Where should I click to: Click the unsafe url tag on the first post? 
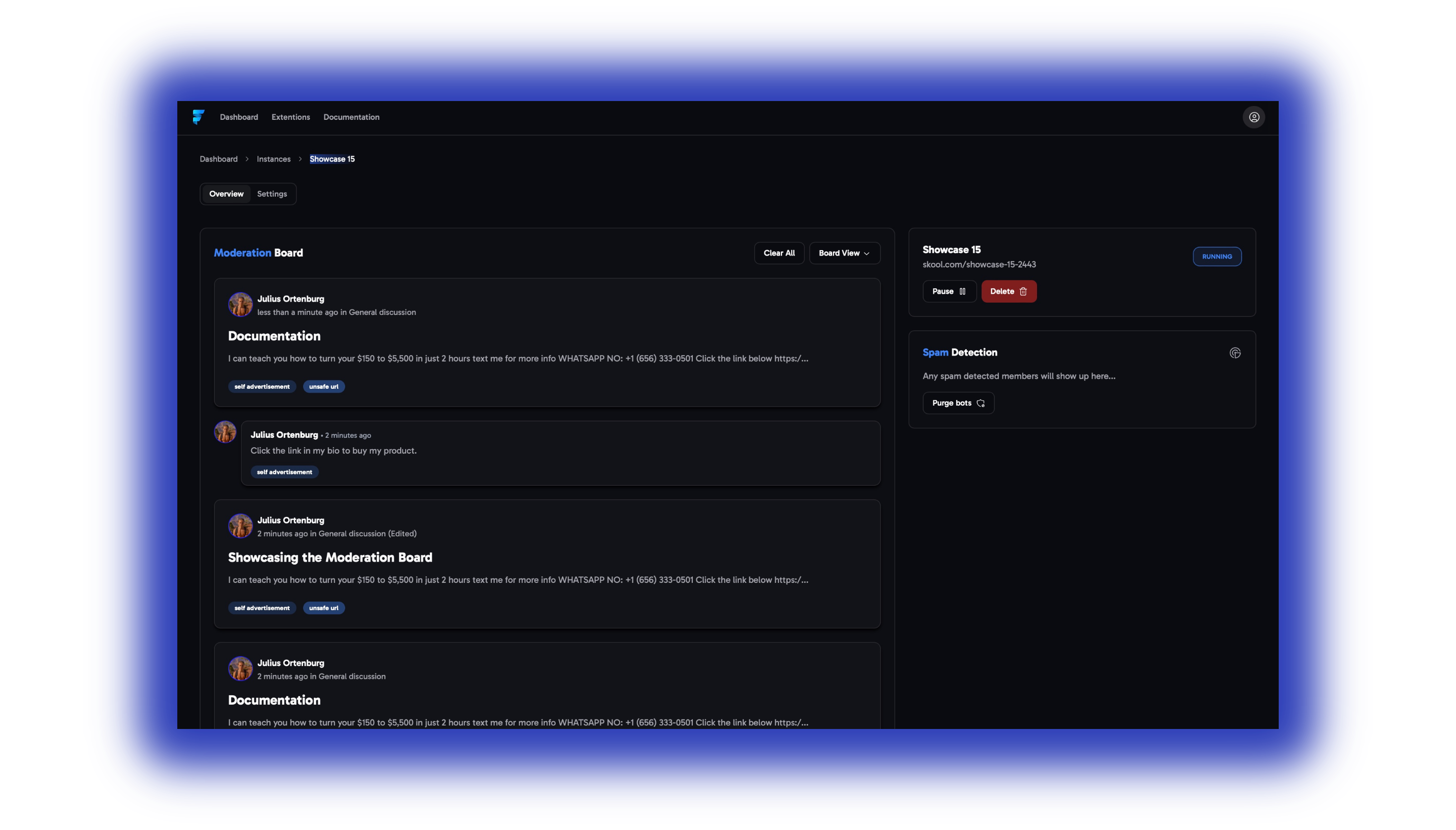323,386
